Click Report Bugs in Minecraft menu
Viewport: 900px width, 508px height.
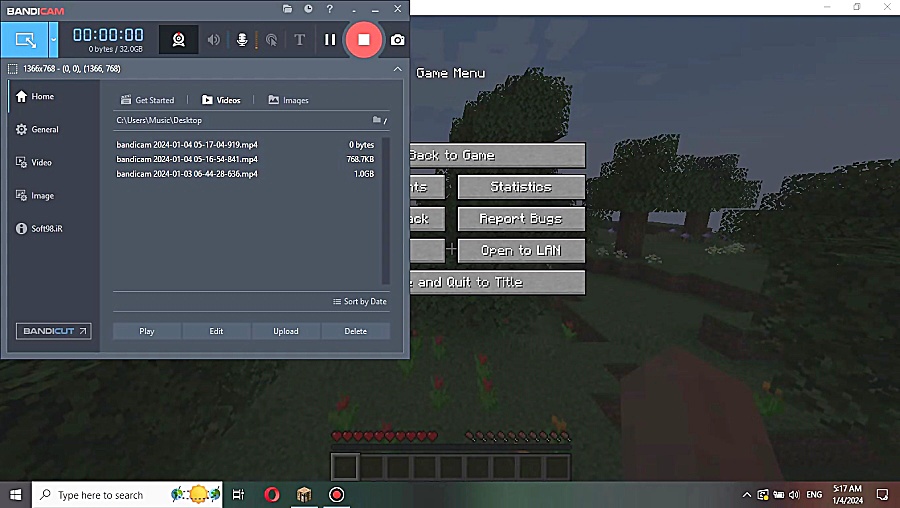(x=521, y=219)
